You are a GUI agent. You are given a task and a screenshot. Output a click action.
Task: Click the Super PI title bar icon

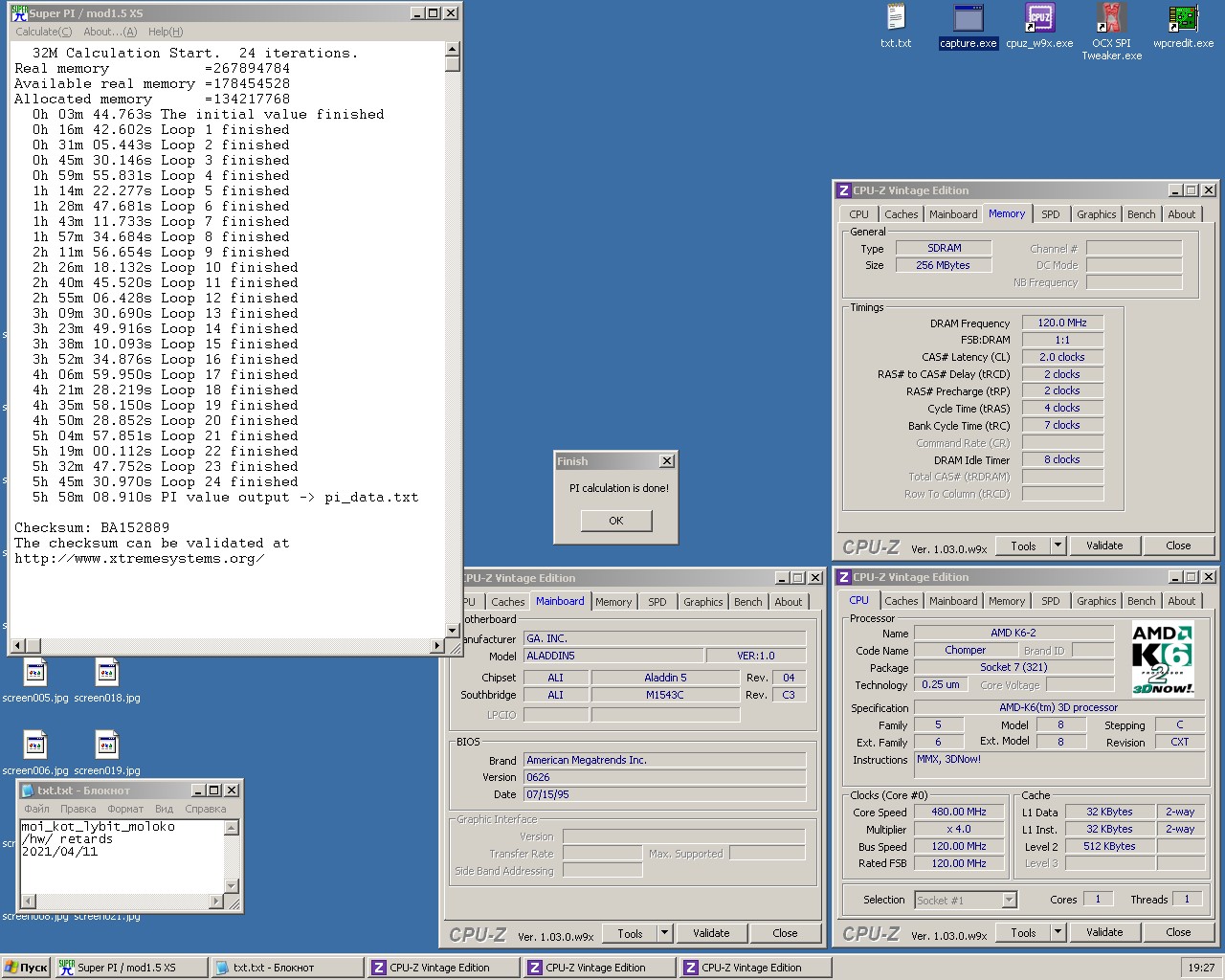coord(18,12)
